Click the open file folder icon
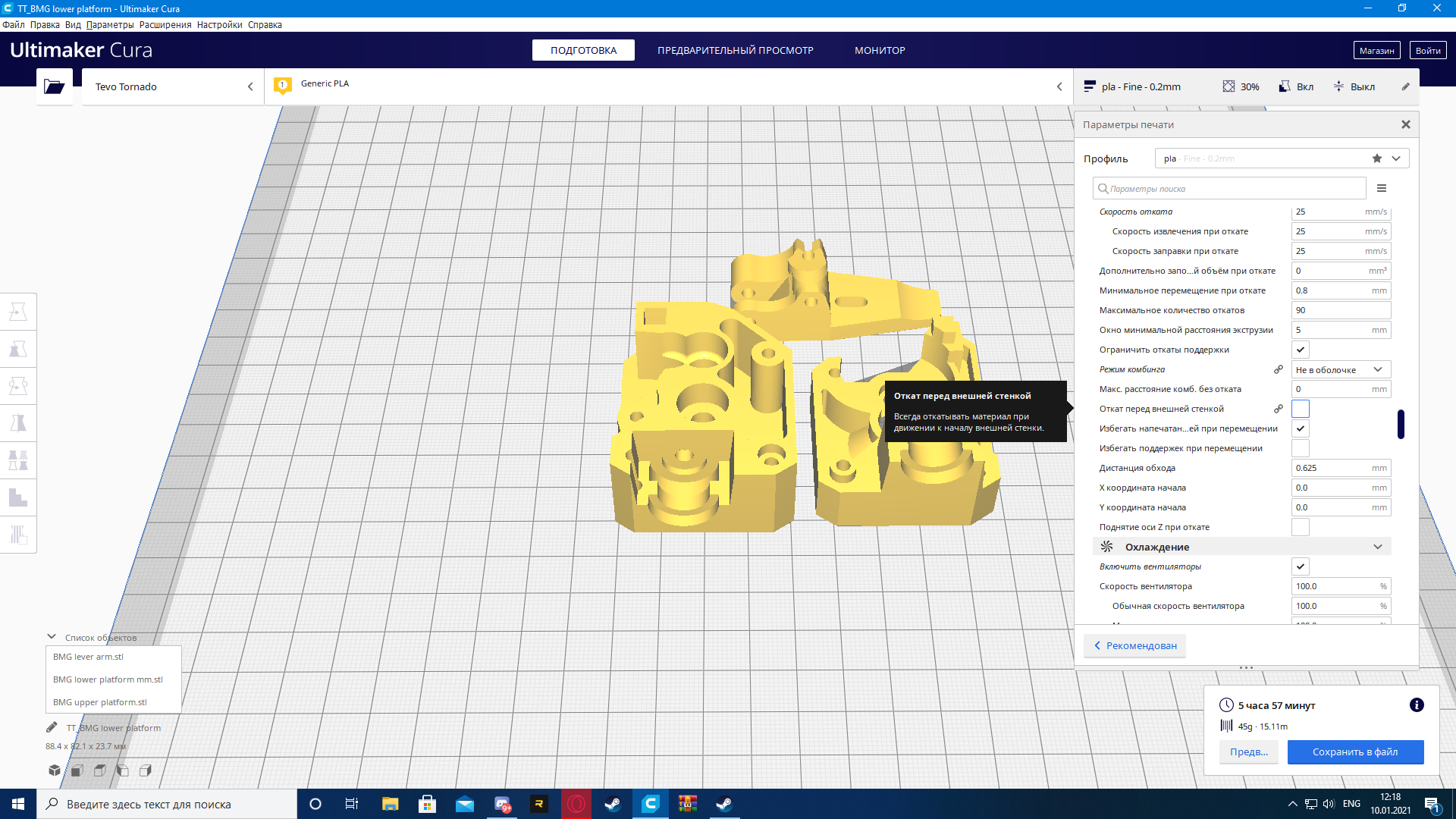Image resolution: width=1456 pixels, height=819 pixels. pos(54,86)
